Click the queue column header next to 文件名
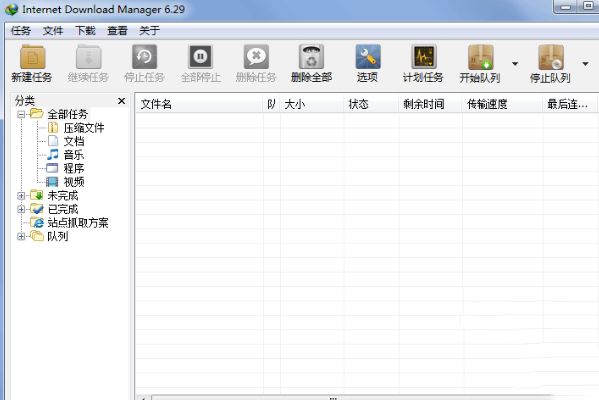The image size is (599, 400). 272,104
